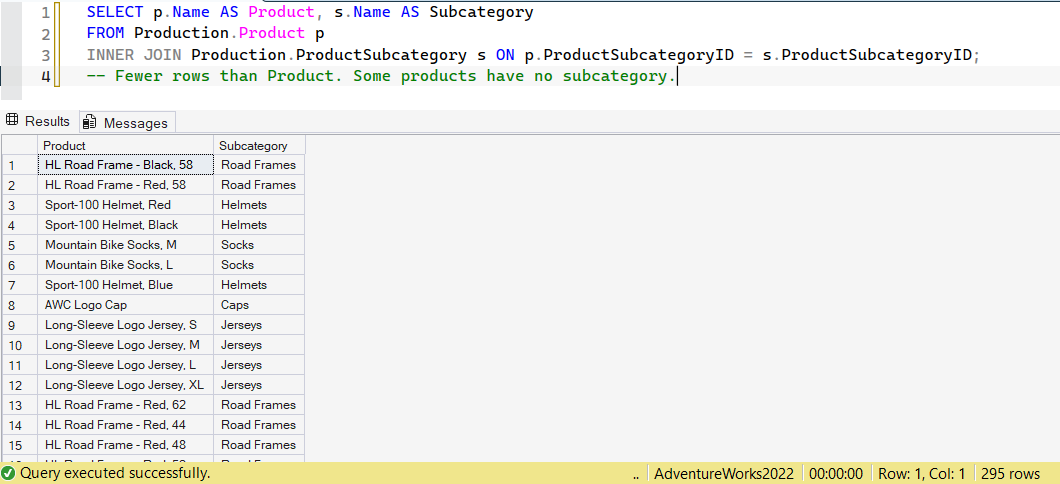Viewport: 1060px width, 484px height.
Task: Click the AdventureWorks2022 database status entry
Action: pyautogui.click(x=724, y=474)
